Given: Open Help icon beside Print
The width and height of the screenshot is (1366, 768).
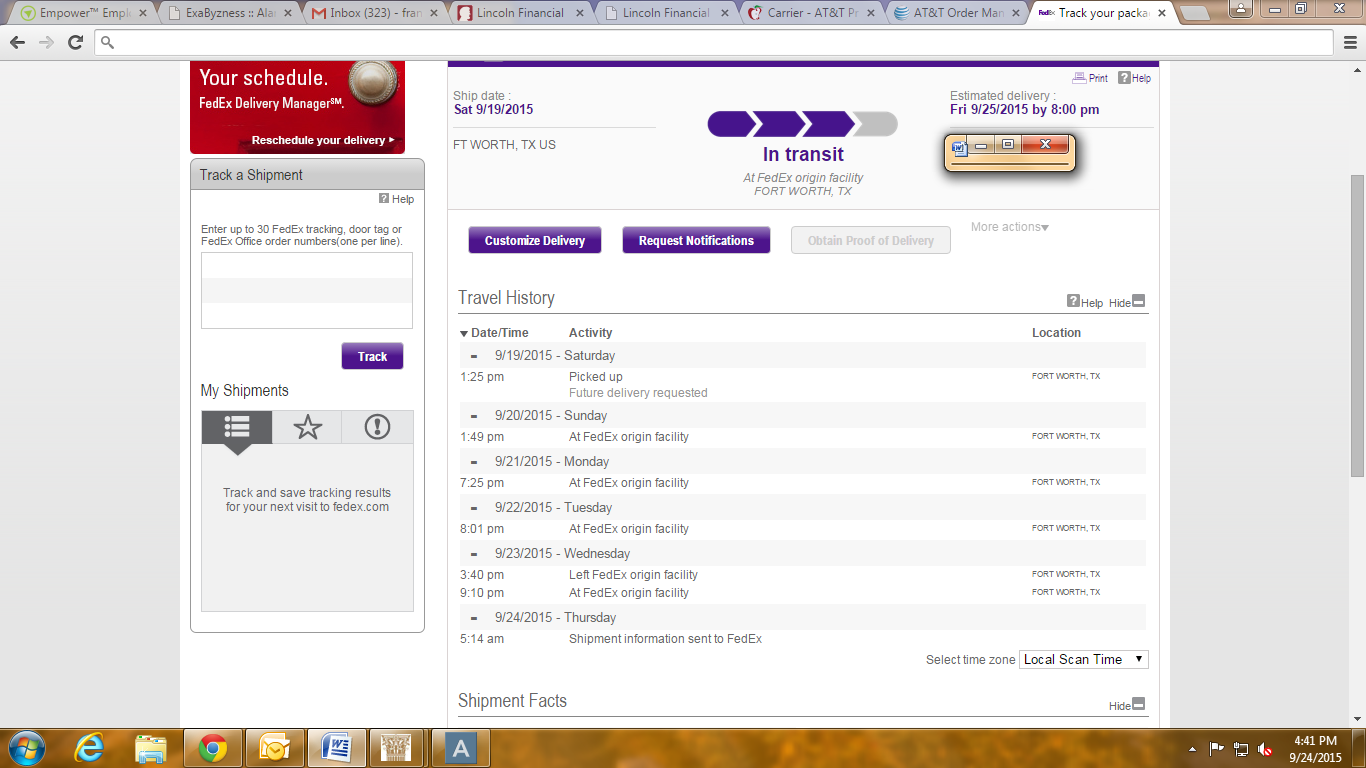Looking at the screenshot, I should click(1134, 78).
